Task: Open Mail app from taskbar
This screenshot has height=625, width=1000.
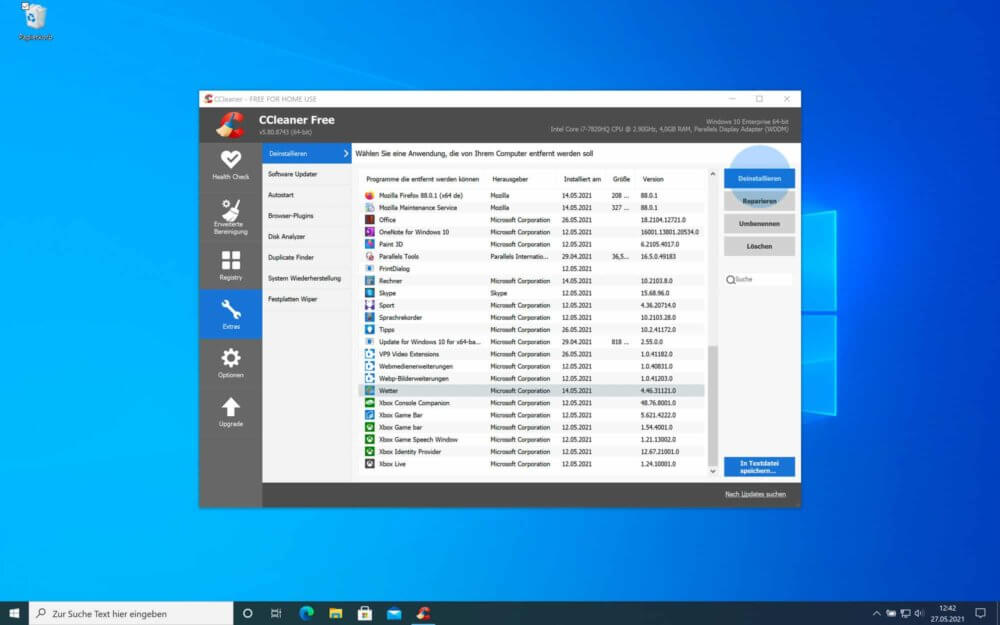Action: tap(394, 614)
